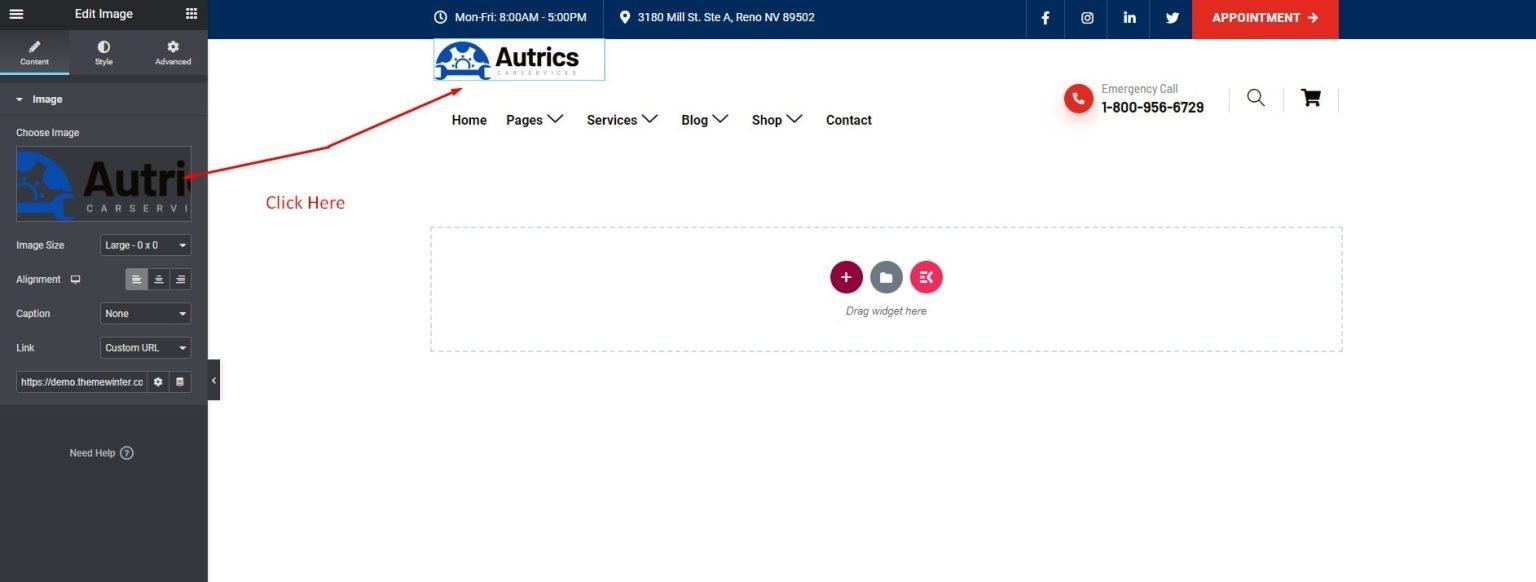Open the Link type dropdown
Image resolution: width=1536 pixels, height=582 pixels.
pos(145,348)
